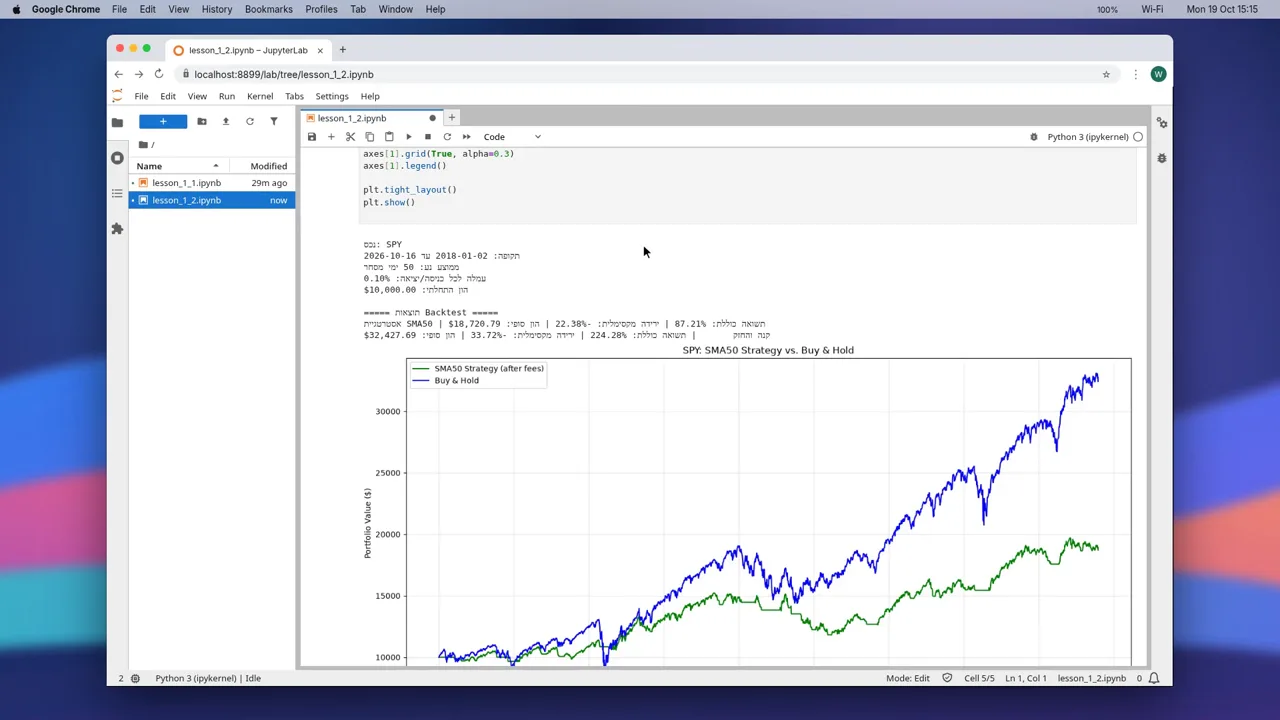Restart the kernel
Image resolution: width=1280 pixels, height=720 pixels.
pyautogui.click(x=447, y=137)
